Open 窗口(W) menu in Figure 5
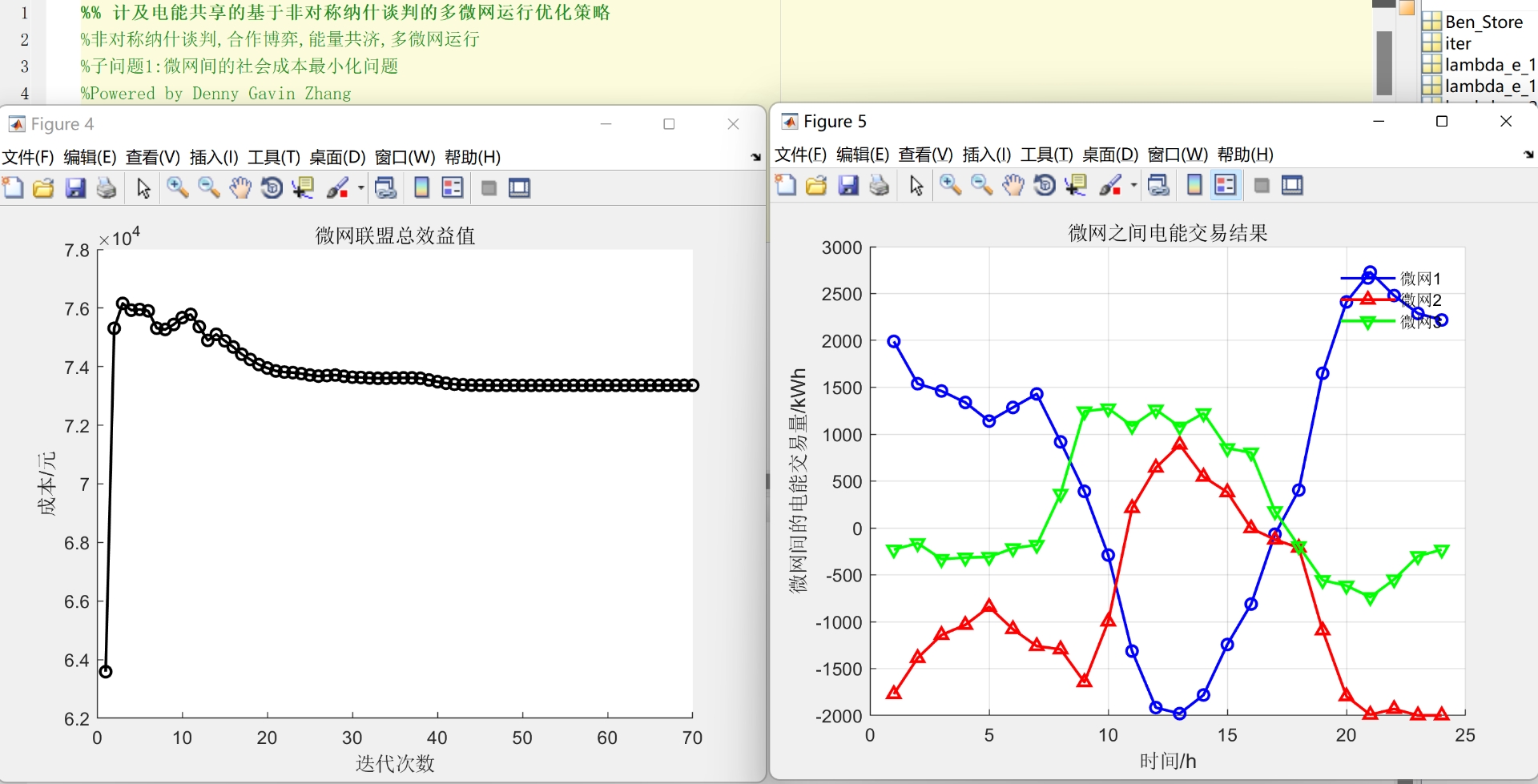The image size is (1538, 784). tap(1178, 155)
